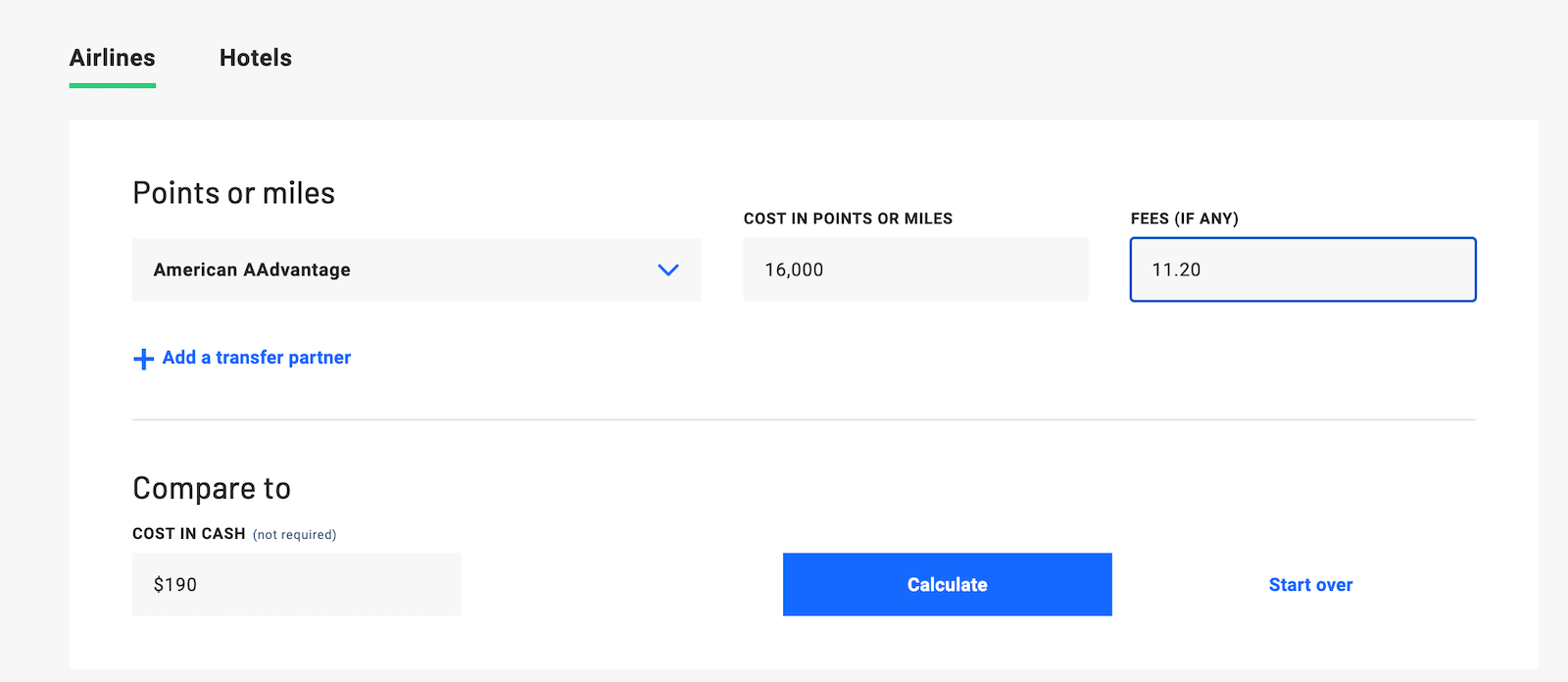1568x682 pixels.
Task: Click the blue chevron arrow in the program selector
Action: (668, 269)
